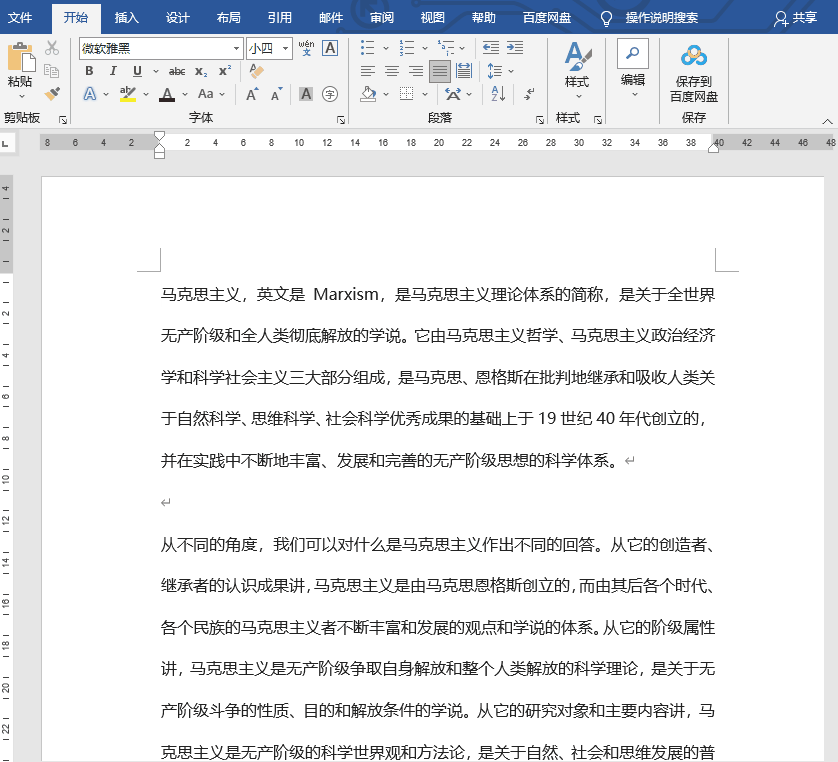The height and width of the screenshot is (762, 838).
Task: Click the Phonetic Guide wén icon
Action: point(307,48)
